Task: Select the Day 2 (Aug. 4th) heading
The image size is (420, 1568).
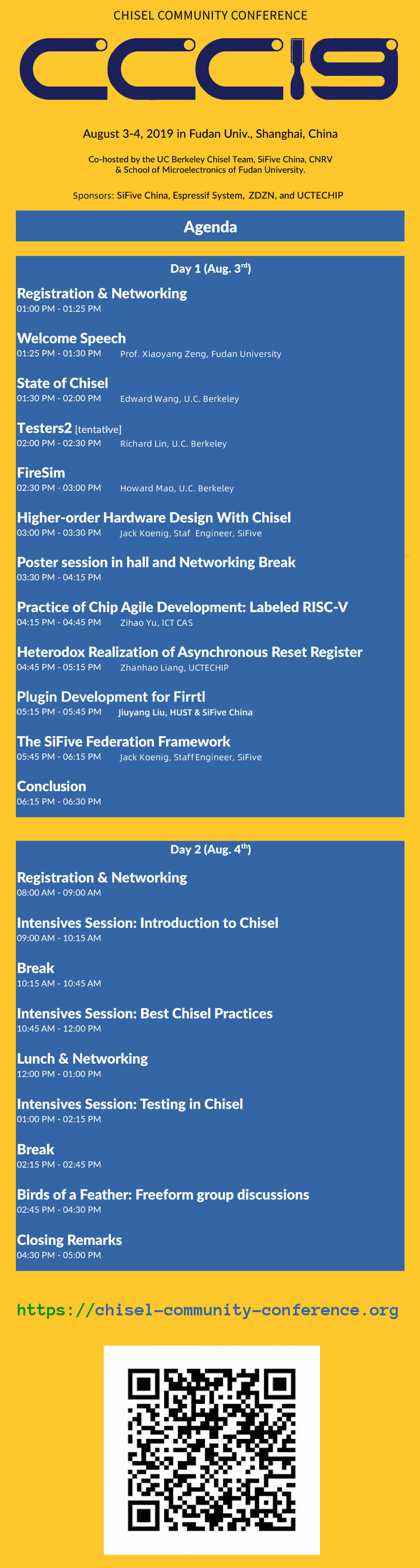Action: pos(210,849)
